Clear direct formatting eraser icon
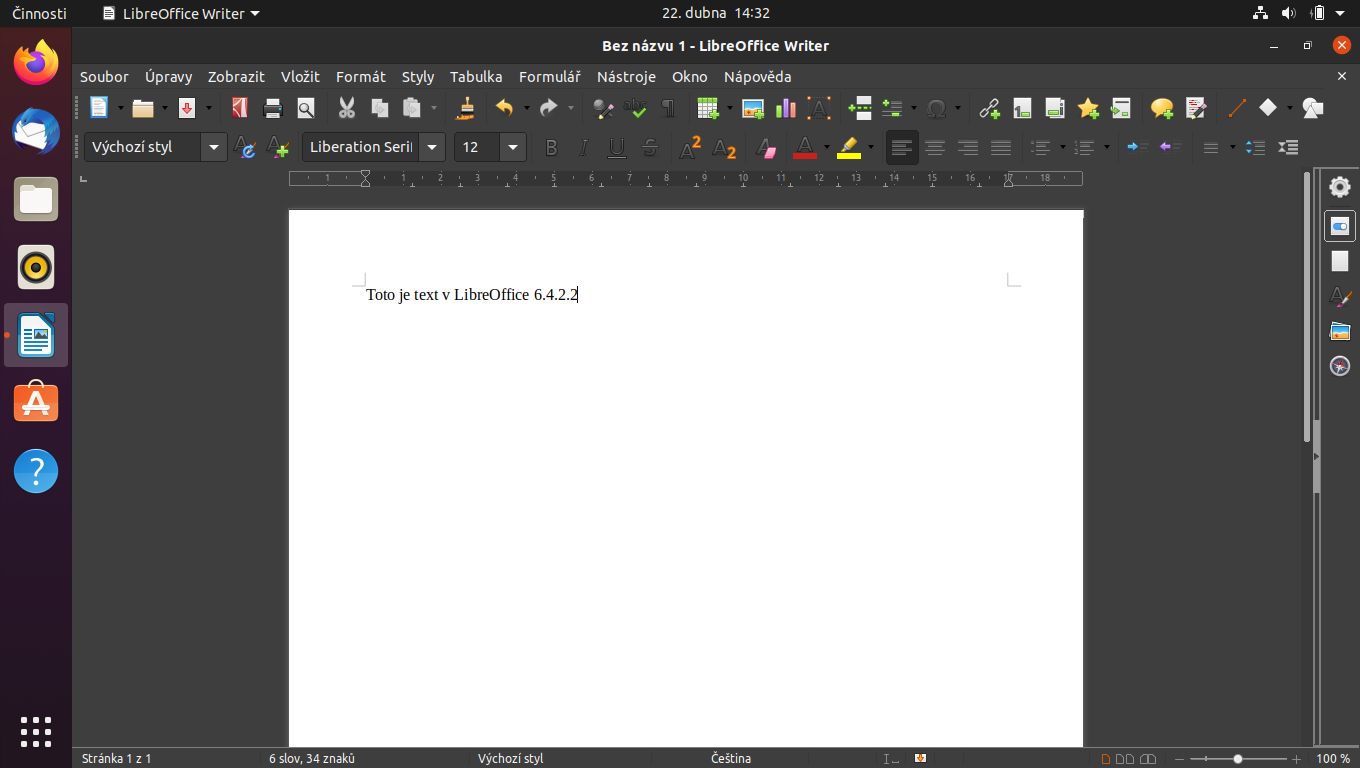Image resolution: width=1360 pixels, height=768 pixels. tap(765, 148)
